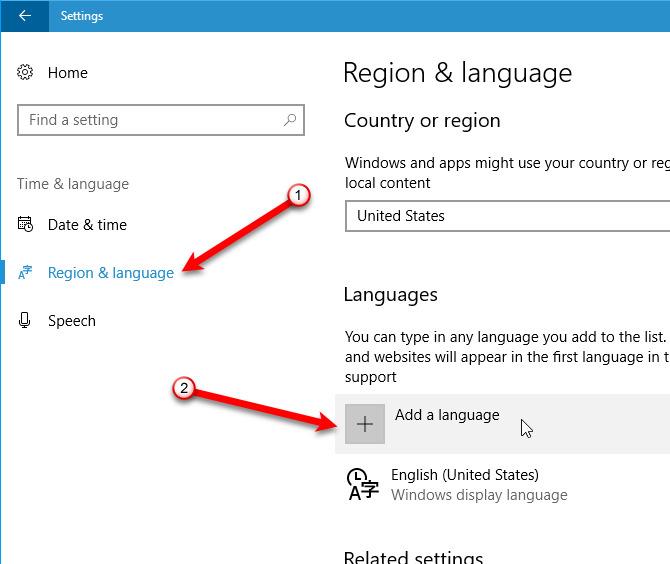Click the Date & time clock icon
This screenshot has width=670, height=564.
coord(26,225)
